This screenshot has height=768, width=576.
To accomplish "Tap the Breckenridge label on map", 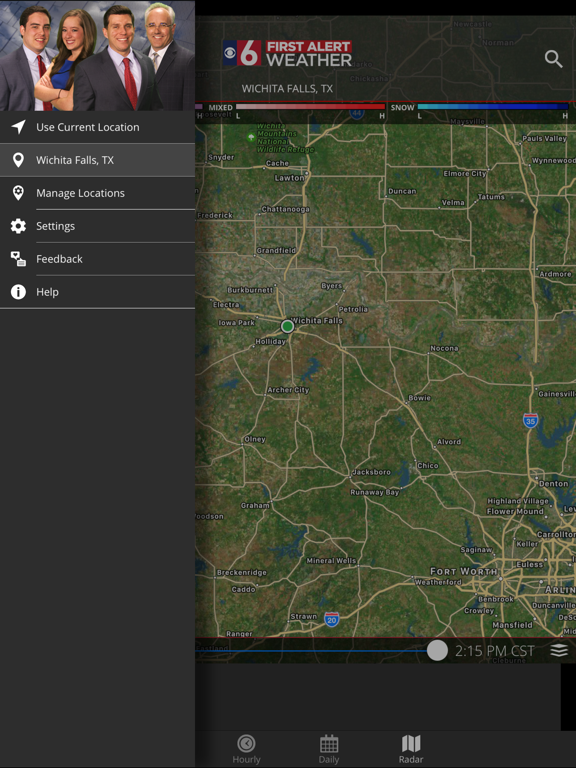I will pyautogui.click(x=241, y=572).
